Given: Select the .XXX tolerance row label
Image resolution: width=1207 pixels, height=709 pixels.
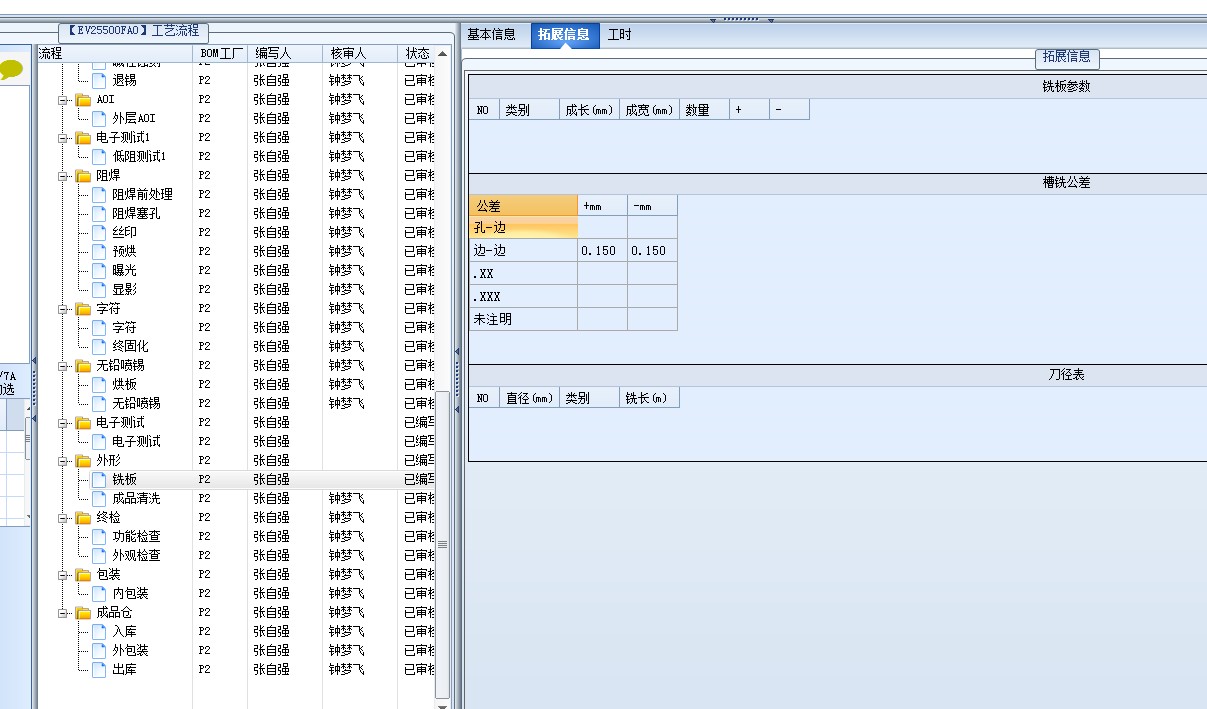Looking at the screenshot, I should click(x=523, y=297).
